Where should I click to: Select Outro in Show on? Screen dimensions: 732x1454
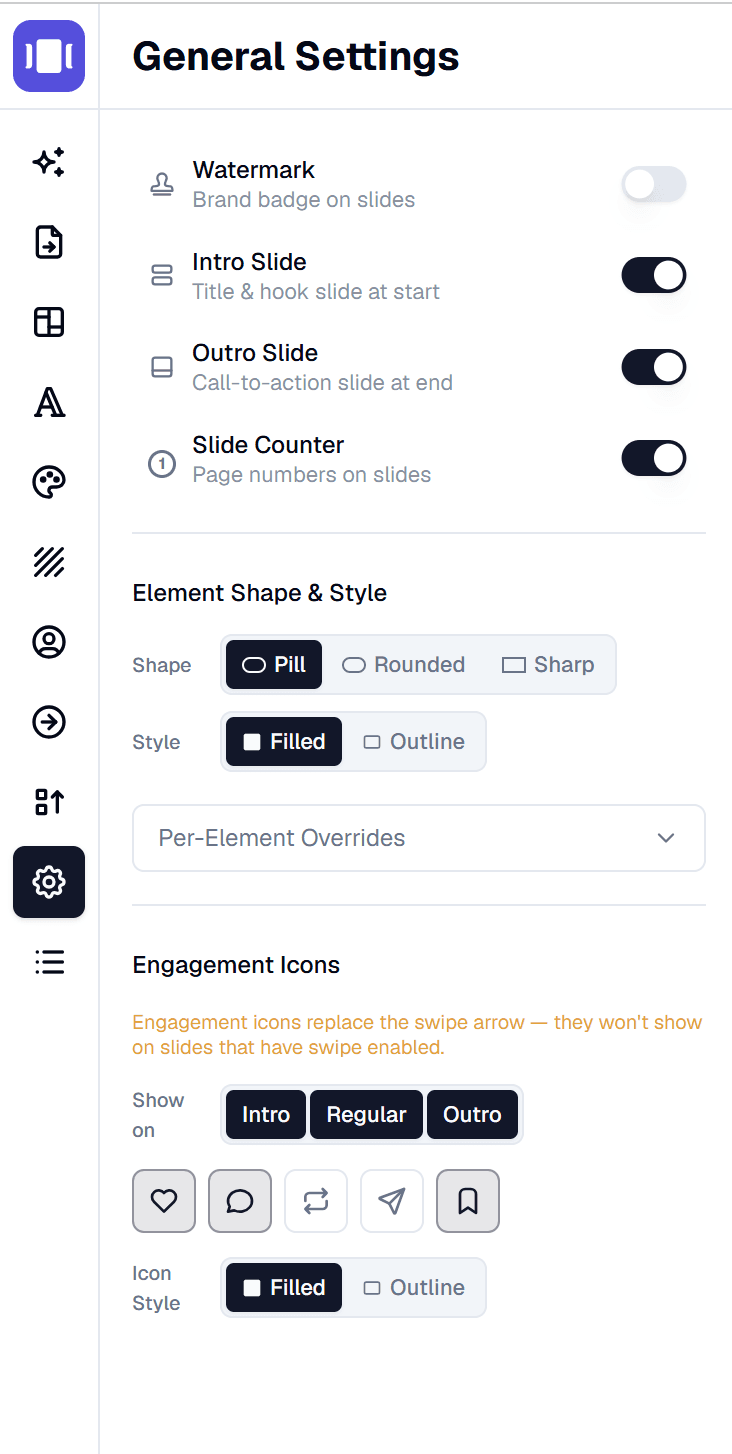[473, 1114]
